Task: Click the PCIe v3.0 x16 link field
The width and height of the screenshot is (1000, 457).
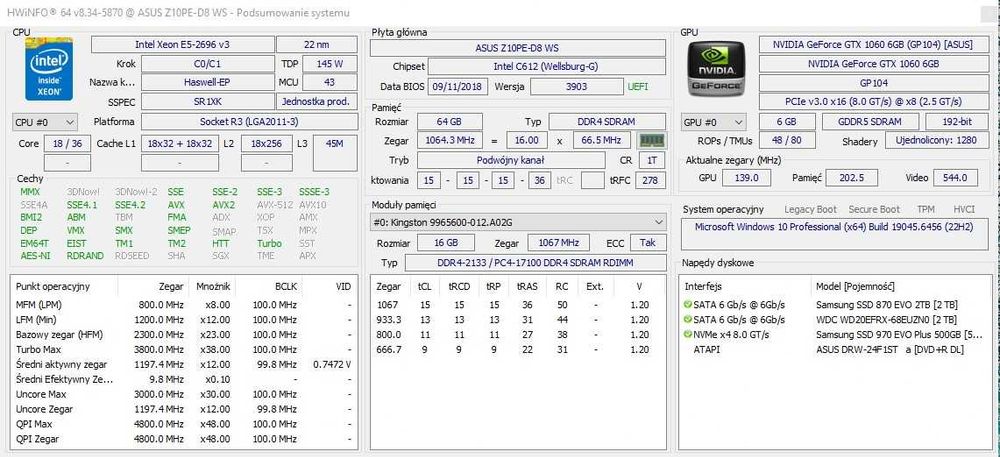Action: (x=873, y=102)
